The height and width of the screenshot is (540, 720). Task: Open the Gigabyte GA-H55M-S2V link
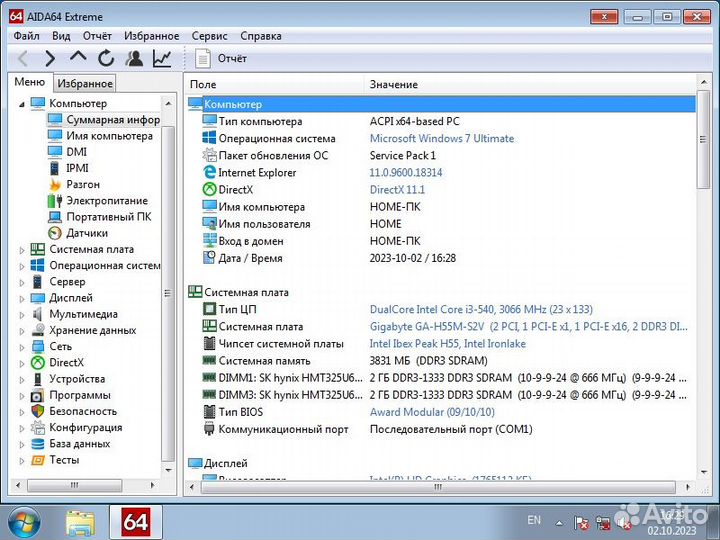(529, 326)
